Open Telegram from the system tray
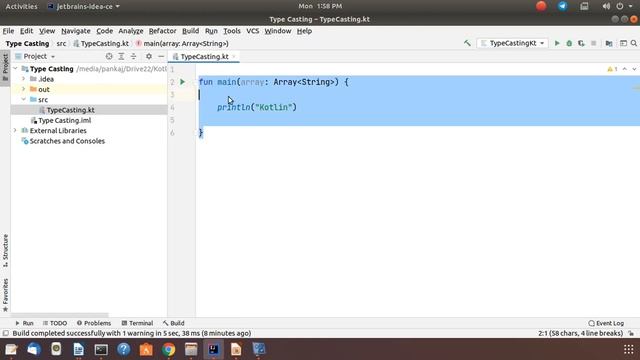The height and width of the screenshot is (360, 640). click(x=562, y=6)
